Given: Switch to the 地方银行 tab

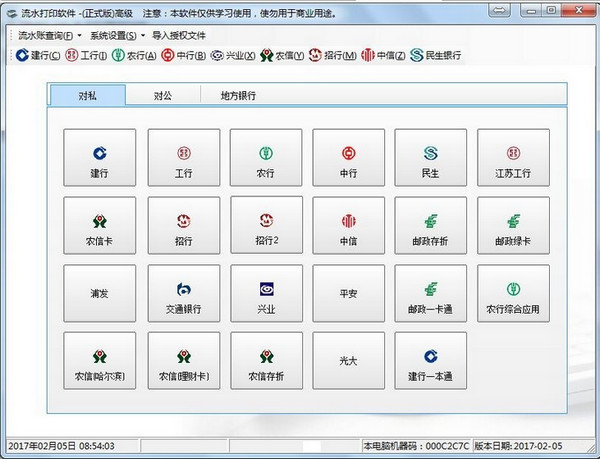Looking at the screenshot, I should click(x=238, y=95).
